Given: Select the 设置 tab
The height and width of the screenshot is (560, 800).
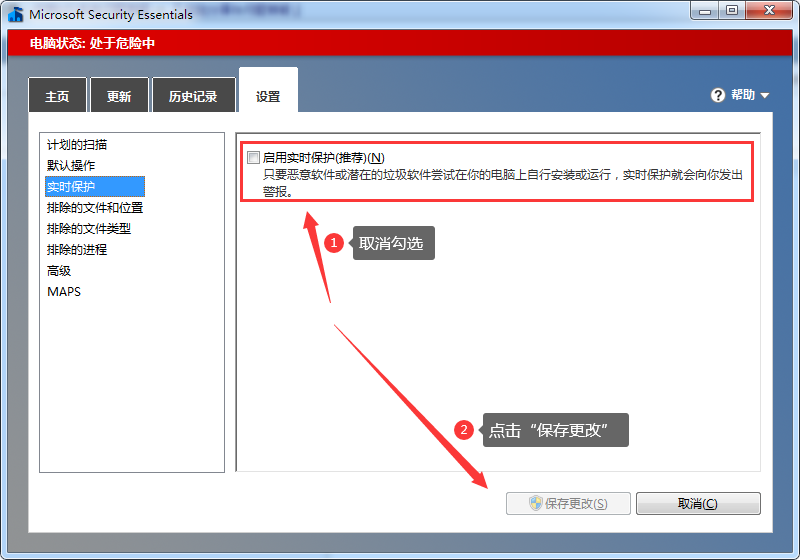Looking at the screenshot, I should (x=268, y=92).
